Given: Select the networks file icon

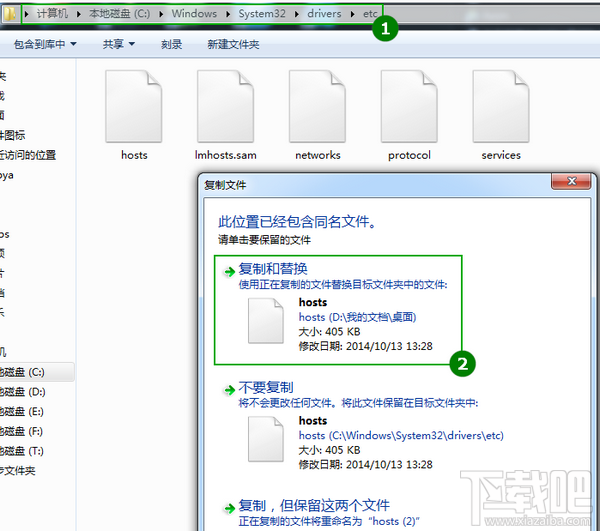Looking at the screenshot, I should tap(317, 106).
